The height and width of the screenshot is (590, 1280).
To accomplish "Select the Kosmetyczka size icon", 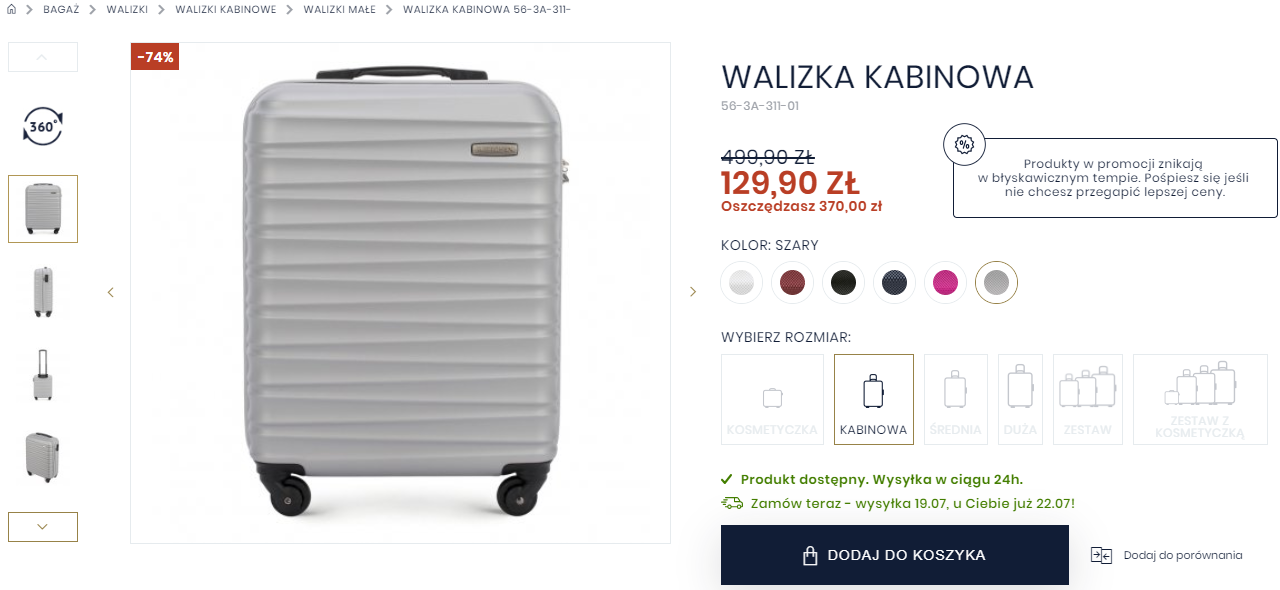I will (x=772, y=399).
